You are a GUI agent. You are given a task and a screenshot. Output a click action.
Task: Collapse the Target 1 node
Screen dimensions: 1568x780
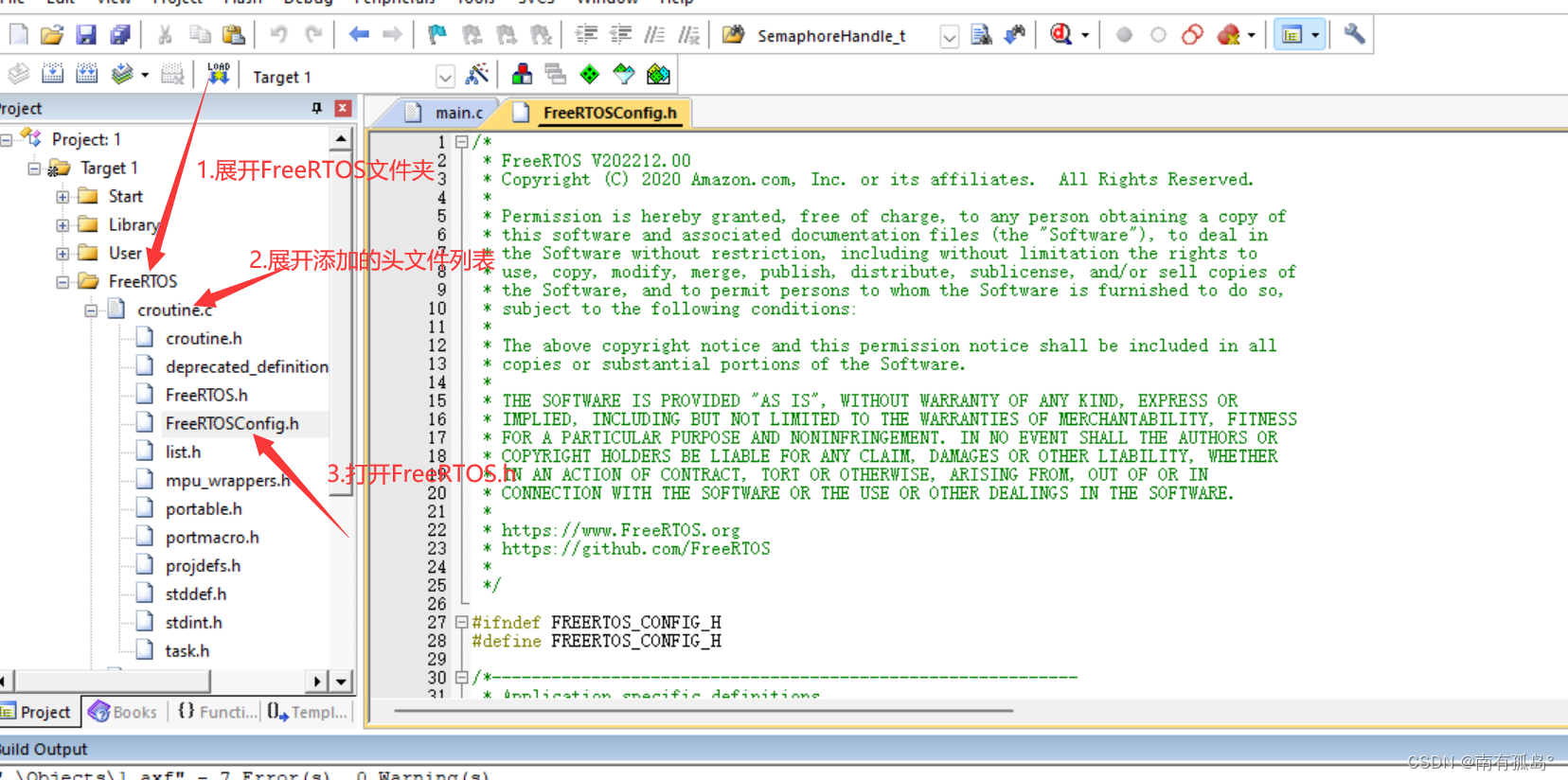(x=34, y=168)
